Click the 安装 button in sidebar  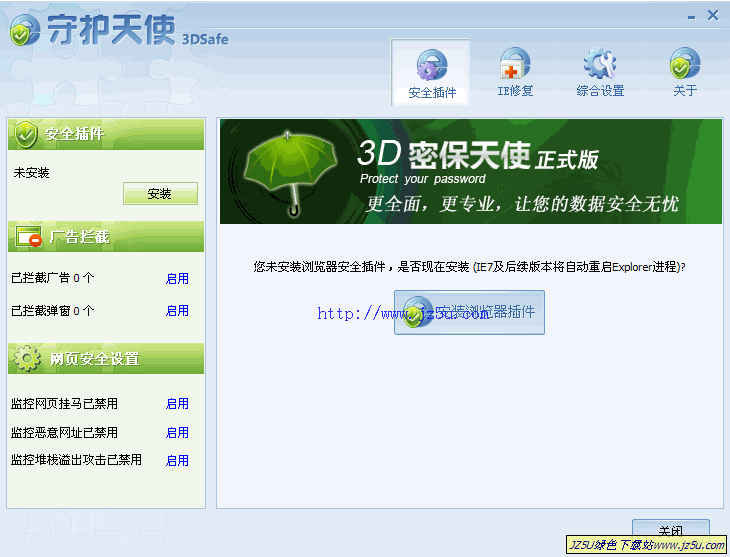tap(160, 193)
